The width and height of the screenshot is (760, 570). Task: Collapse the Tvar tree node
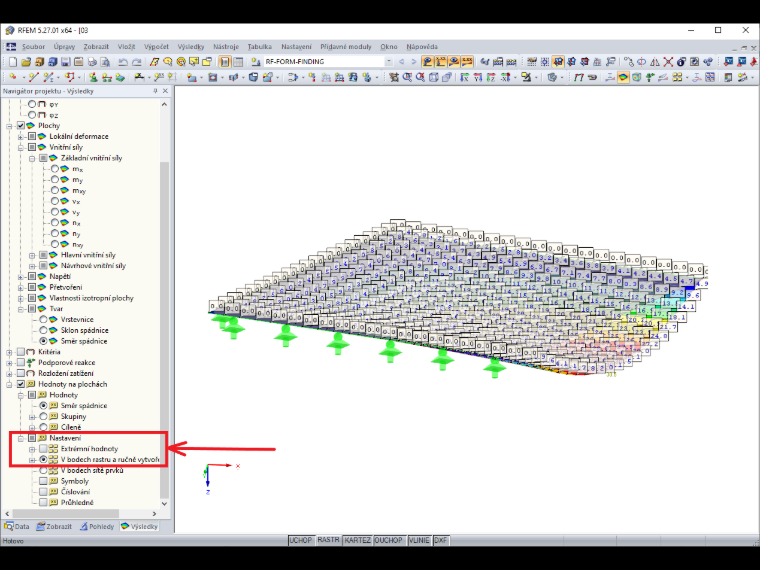[21, 309]
